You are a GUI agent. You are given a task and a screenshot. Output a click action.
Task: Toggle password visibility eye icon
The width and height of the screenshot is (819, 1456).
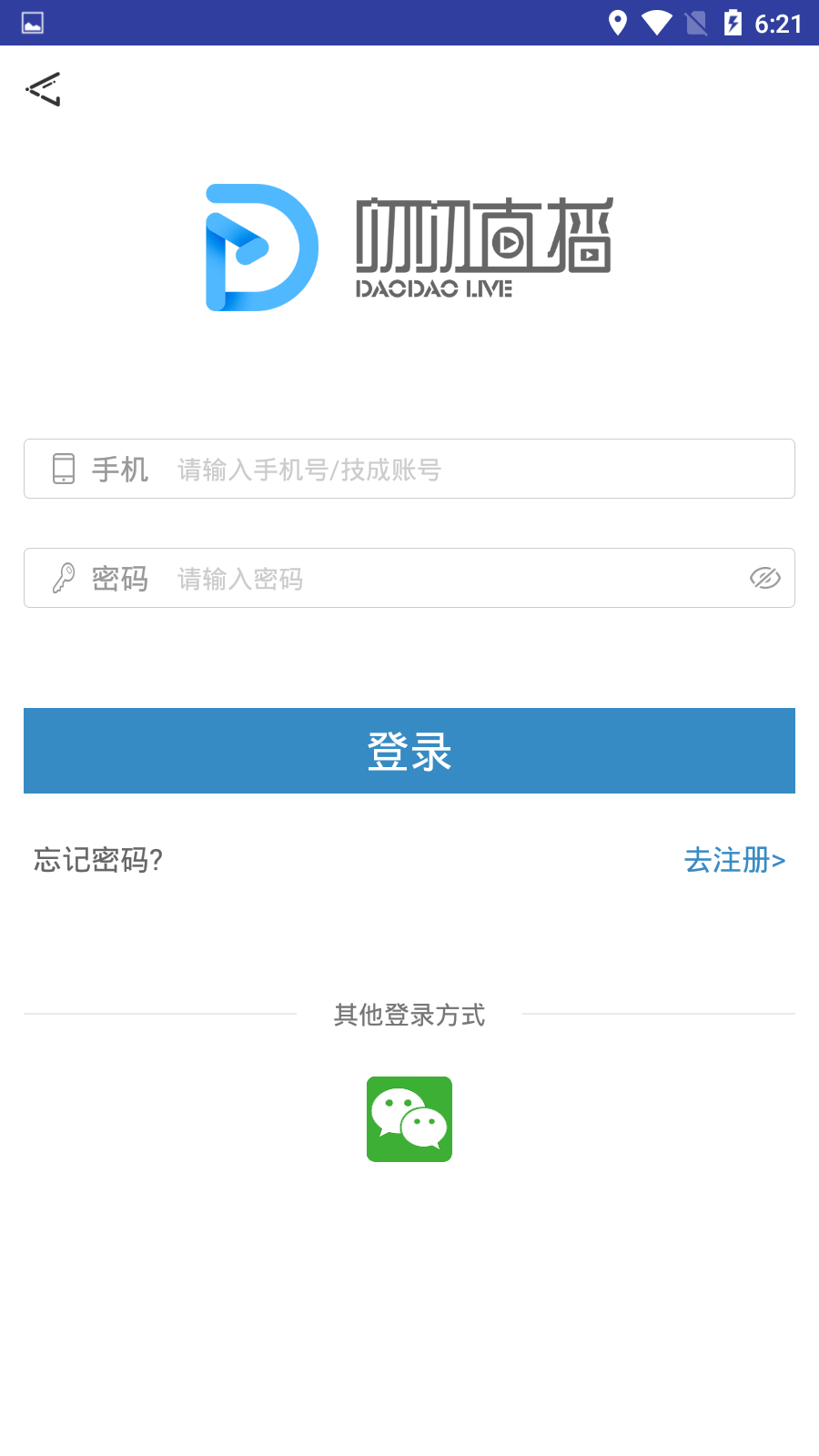pos(764,578)
